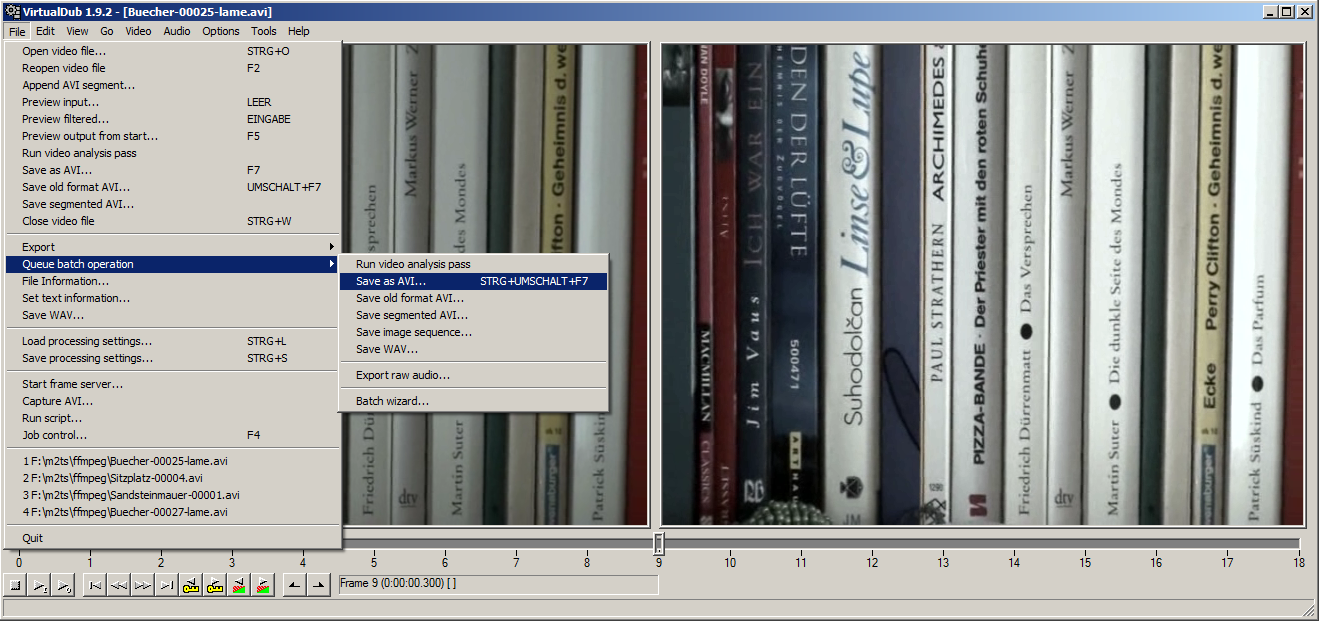Jump to the end of the video
This screenshot has width=1319, height=621.
coord(166,585)
